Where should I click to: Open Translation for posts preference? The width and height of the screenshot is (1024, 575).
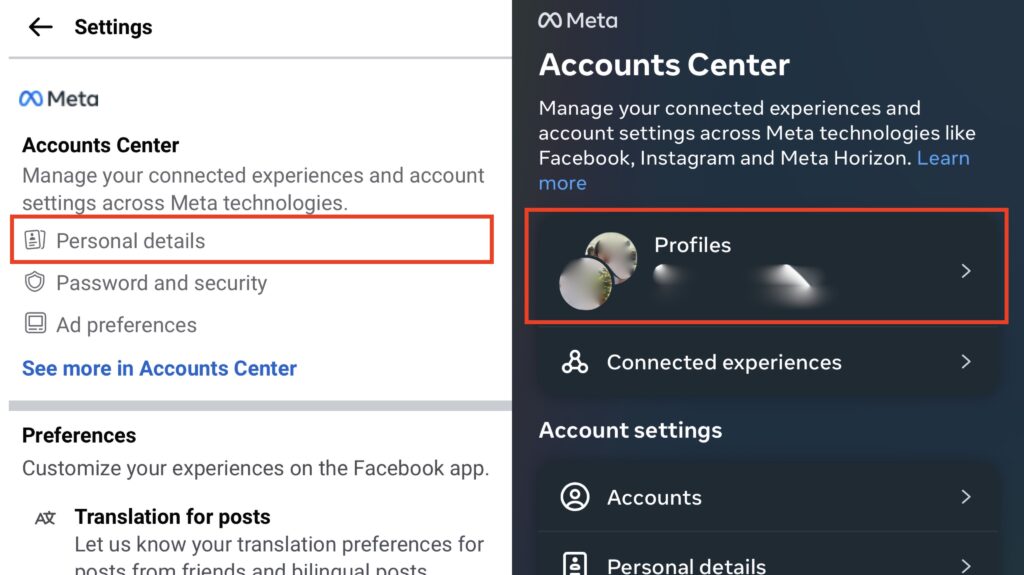coord(172,517)
